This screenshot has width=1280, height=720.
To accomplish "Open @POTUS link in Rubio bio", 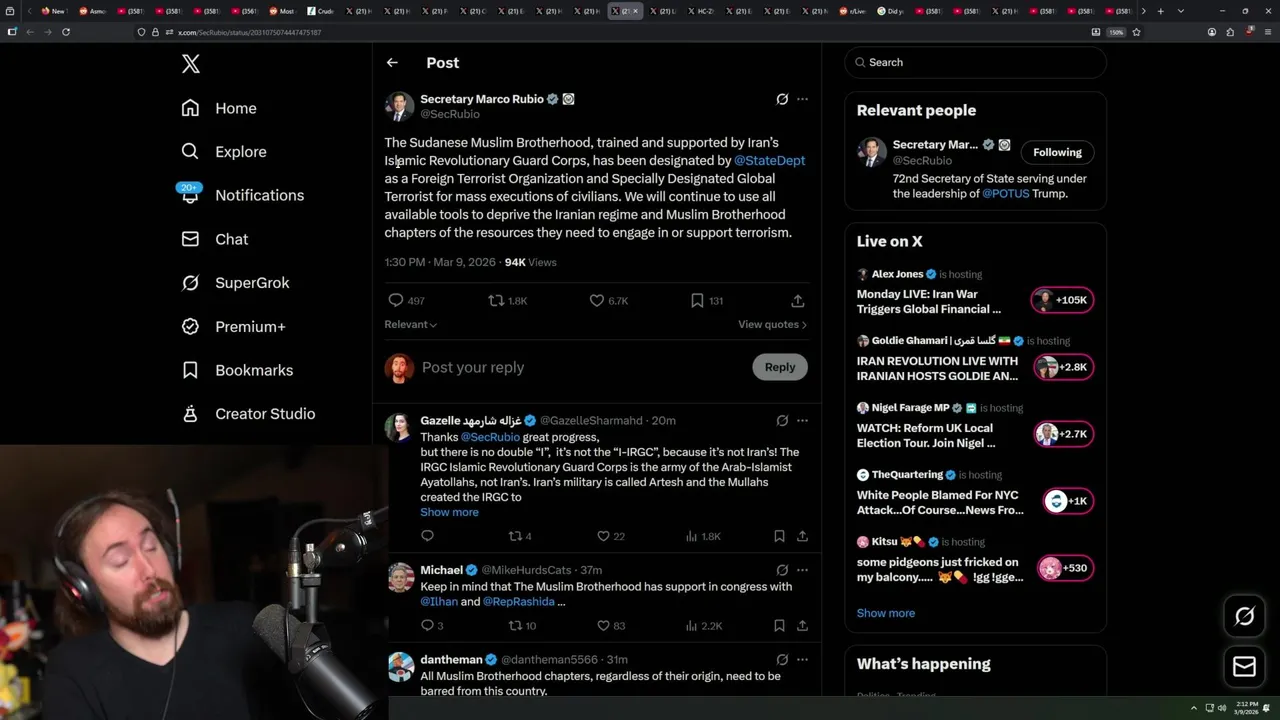I will pyautogui.click(x=1005, y=193).
